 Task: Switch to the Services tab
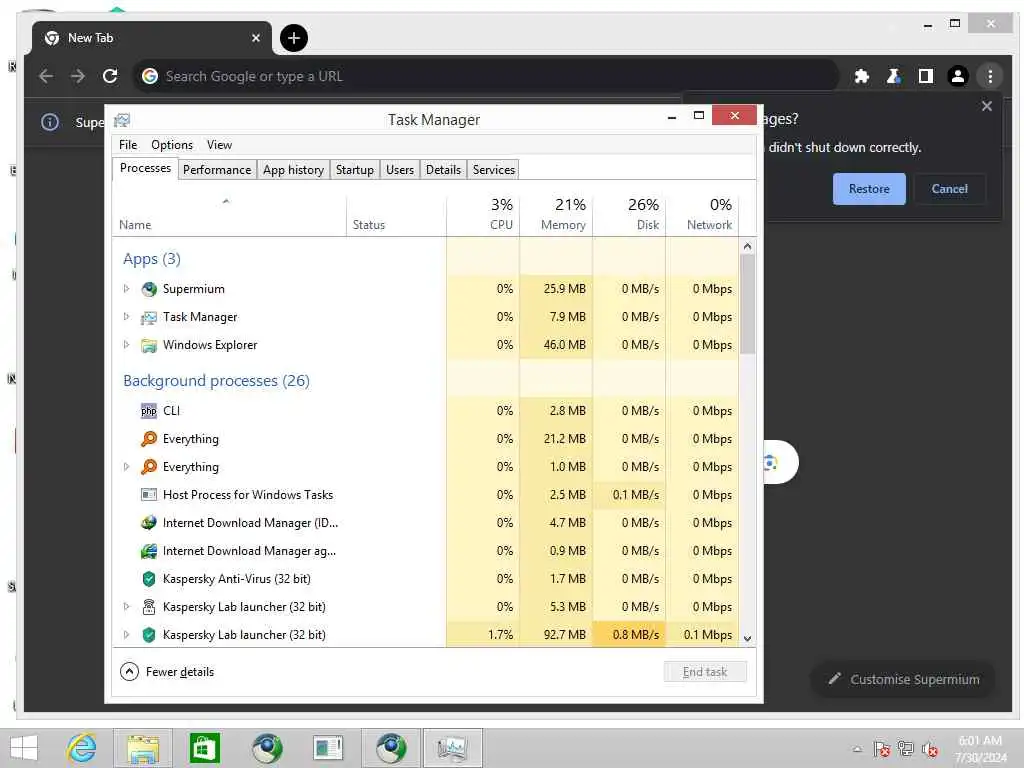(494, 170)
